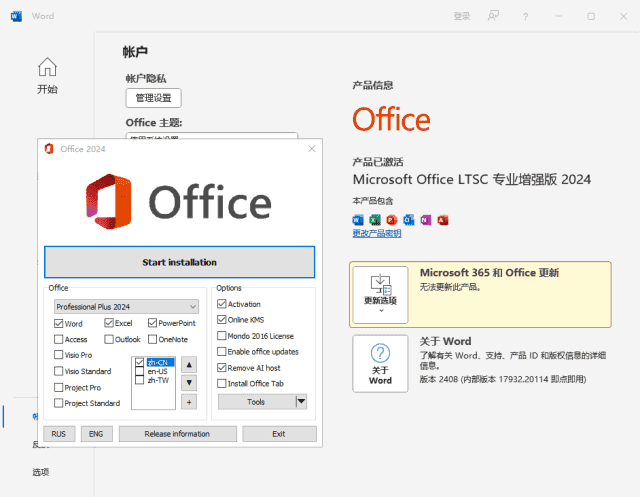Viewport: 640px width, 497px height.
Task: Check the en-US language box
Action: (x=140, y=371)
